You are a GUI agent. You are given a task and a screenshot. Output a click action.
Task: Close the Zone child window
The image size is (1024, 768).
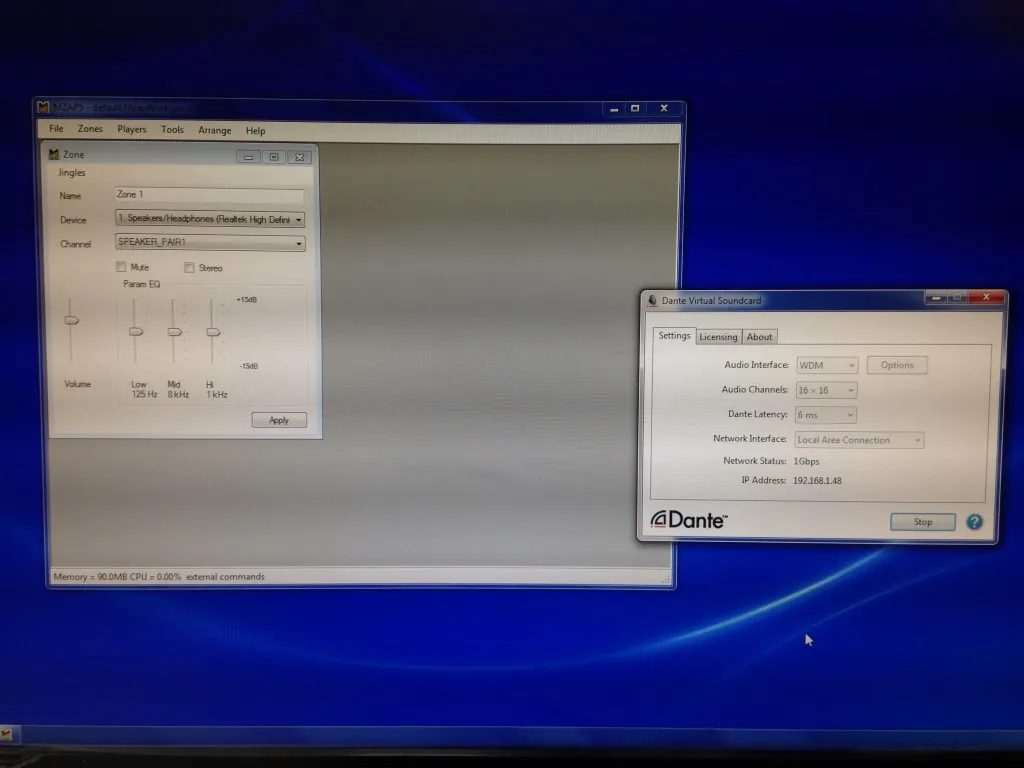click(x=299, y=157)
